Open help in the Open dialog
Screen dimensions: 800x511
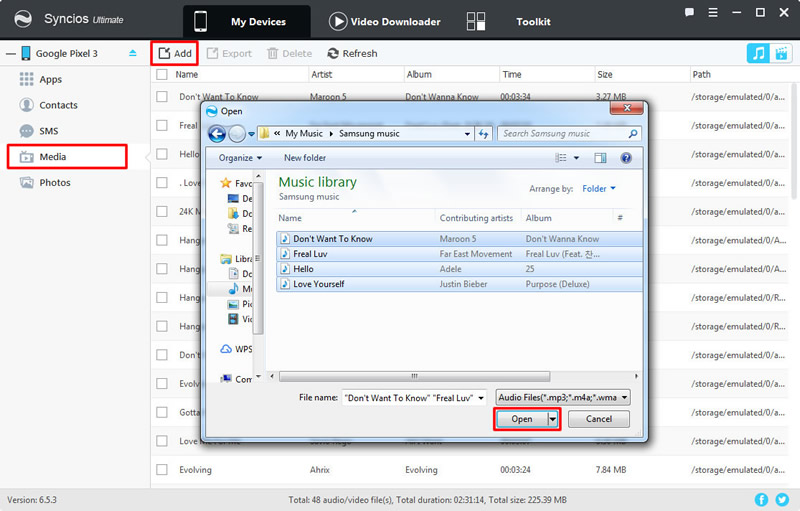coord(626,158)
